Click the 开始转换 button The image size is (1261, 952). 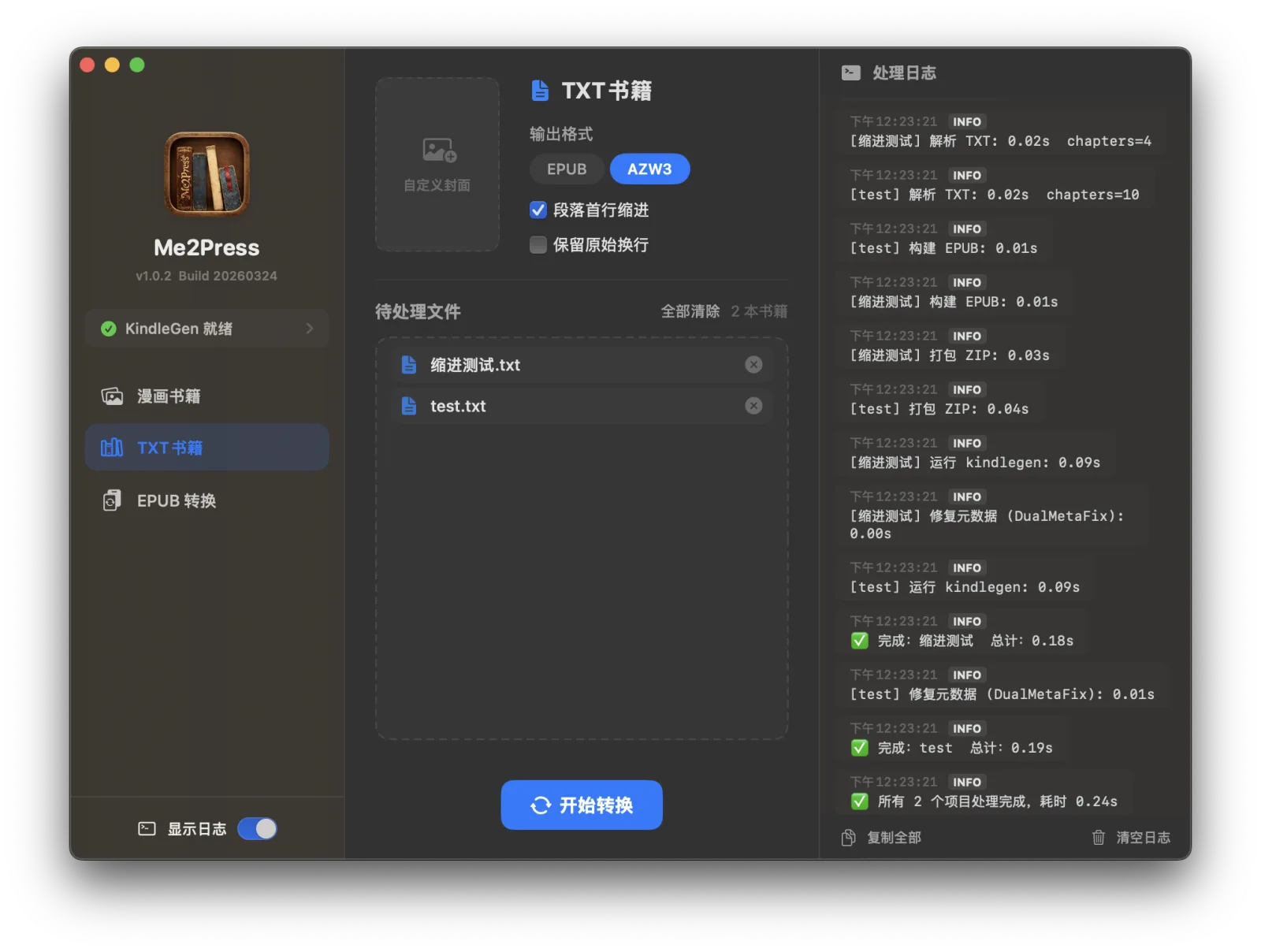click(x=582, y=805)
